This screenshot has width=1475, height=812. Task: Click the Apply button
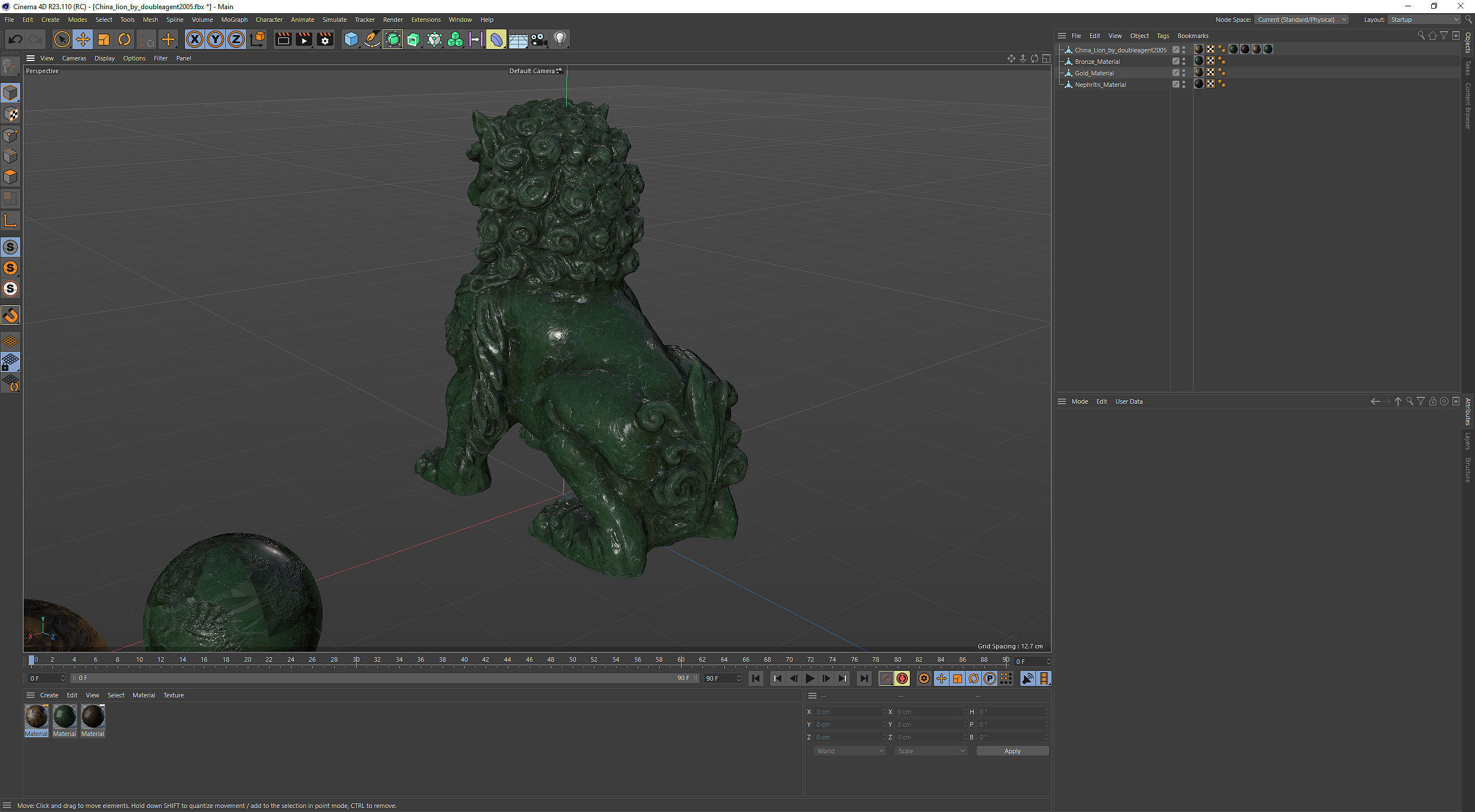tap(1012, 751)
